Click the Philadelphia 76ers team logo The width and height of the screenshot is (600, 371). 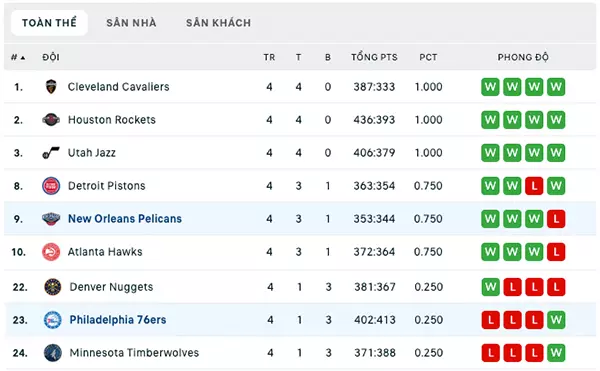click(x=52, y=320)
